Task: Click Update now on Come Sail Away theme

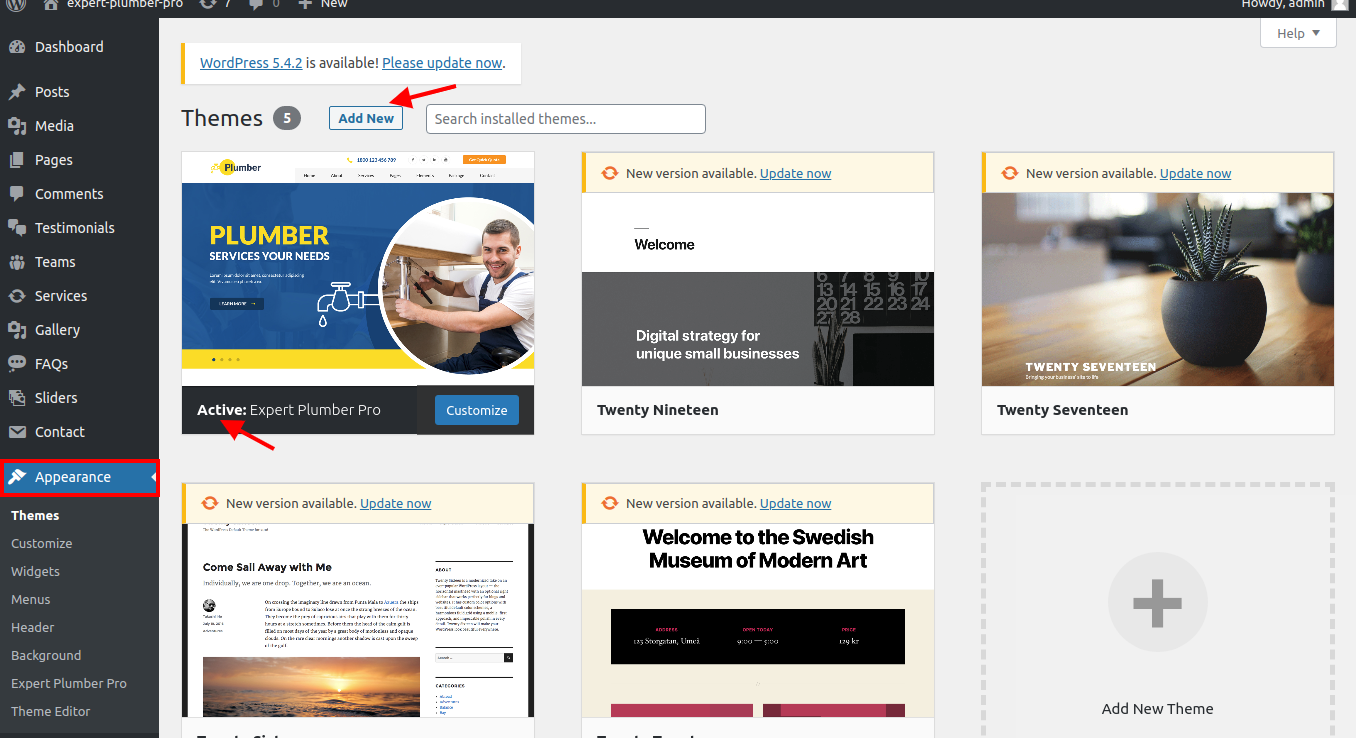Action: 395,503
